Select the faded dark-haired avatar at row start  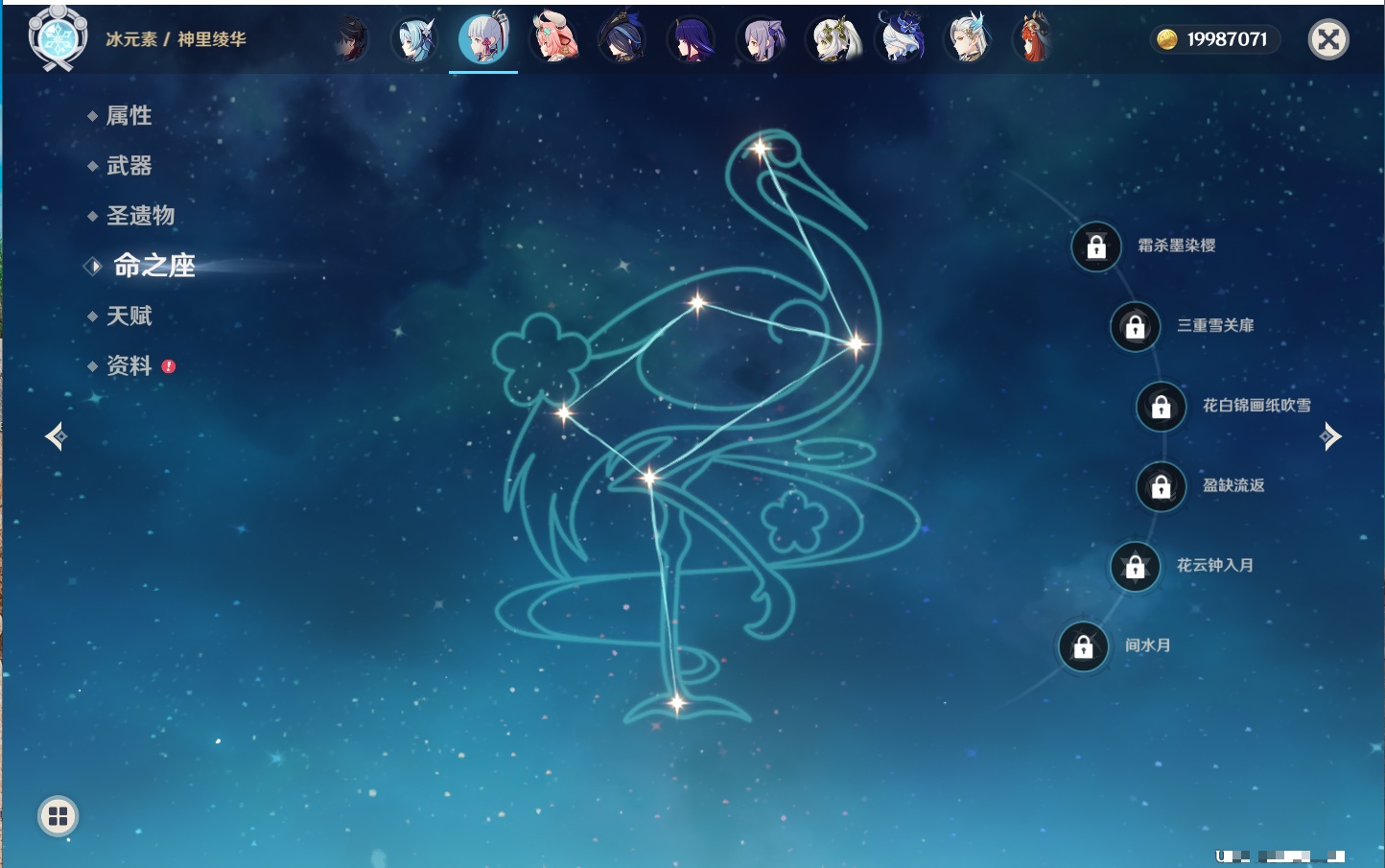click(351, 40)
